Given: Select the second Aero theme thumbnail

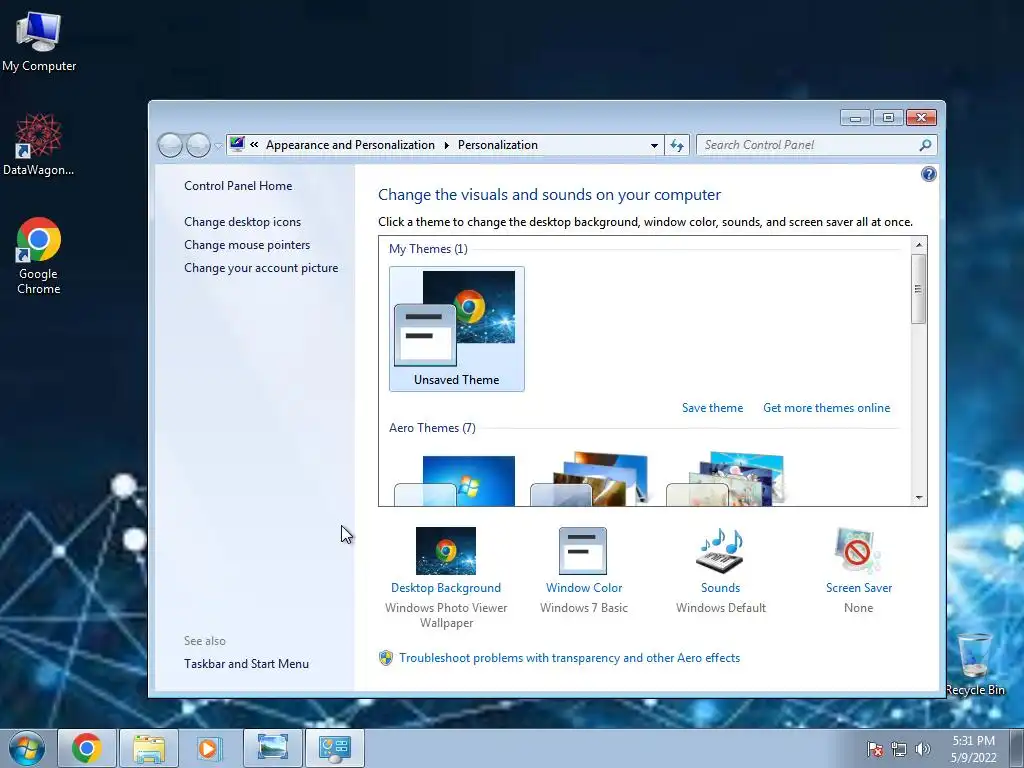Looking at the screenshot, I should 589,479.
